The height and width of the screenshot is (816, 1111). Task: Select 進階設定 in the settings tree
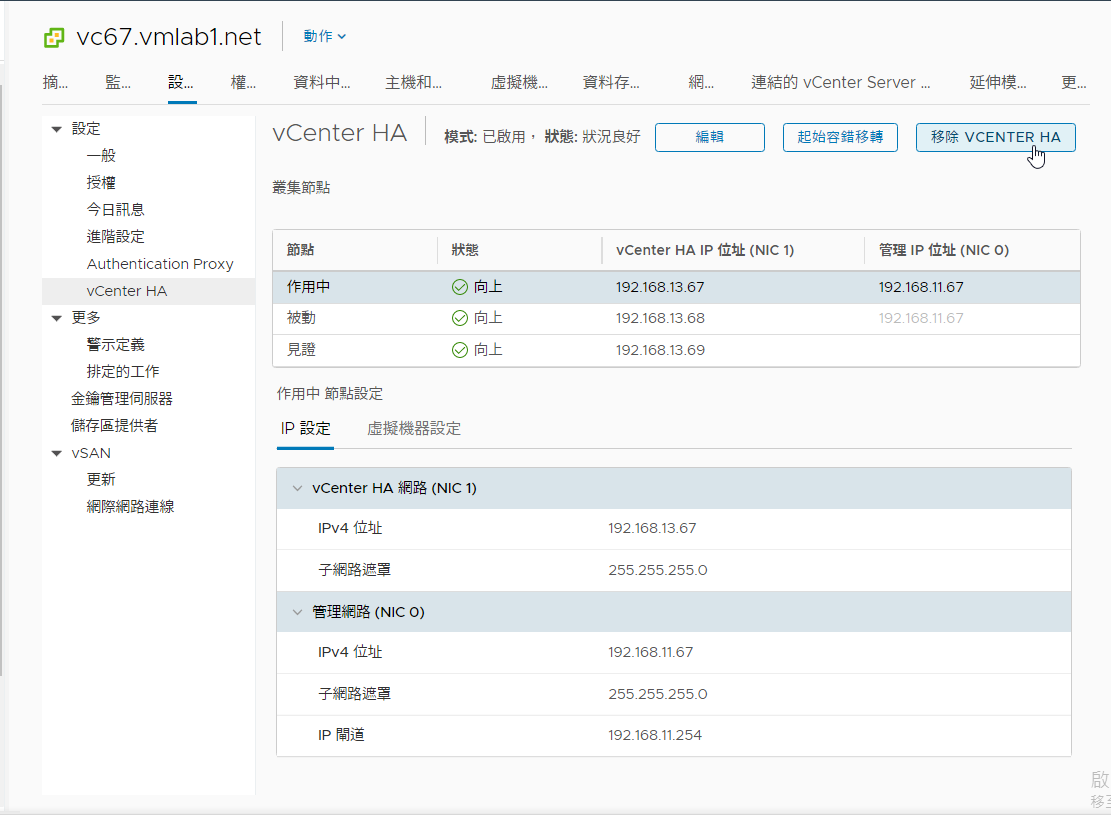(115, 237)
